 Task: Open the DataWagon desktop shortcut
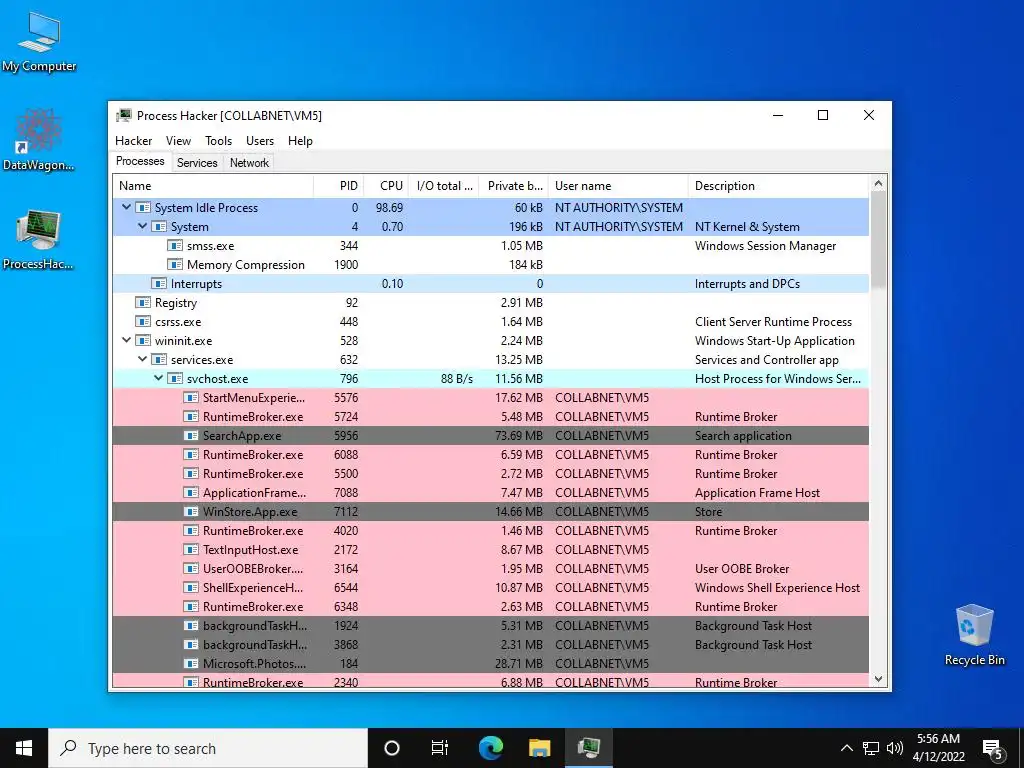(x=38, y=140)
